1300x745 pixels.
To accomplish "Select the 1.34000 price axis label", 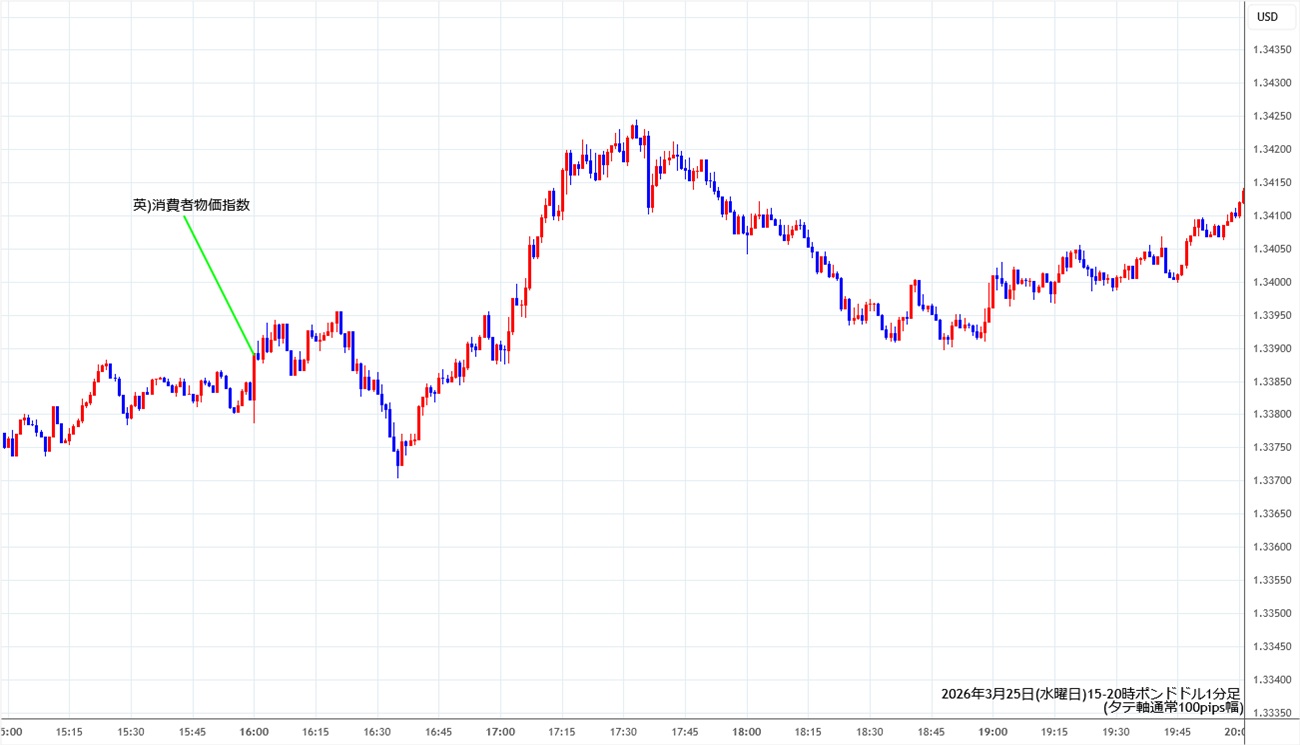I will click(1270, 282).
